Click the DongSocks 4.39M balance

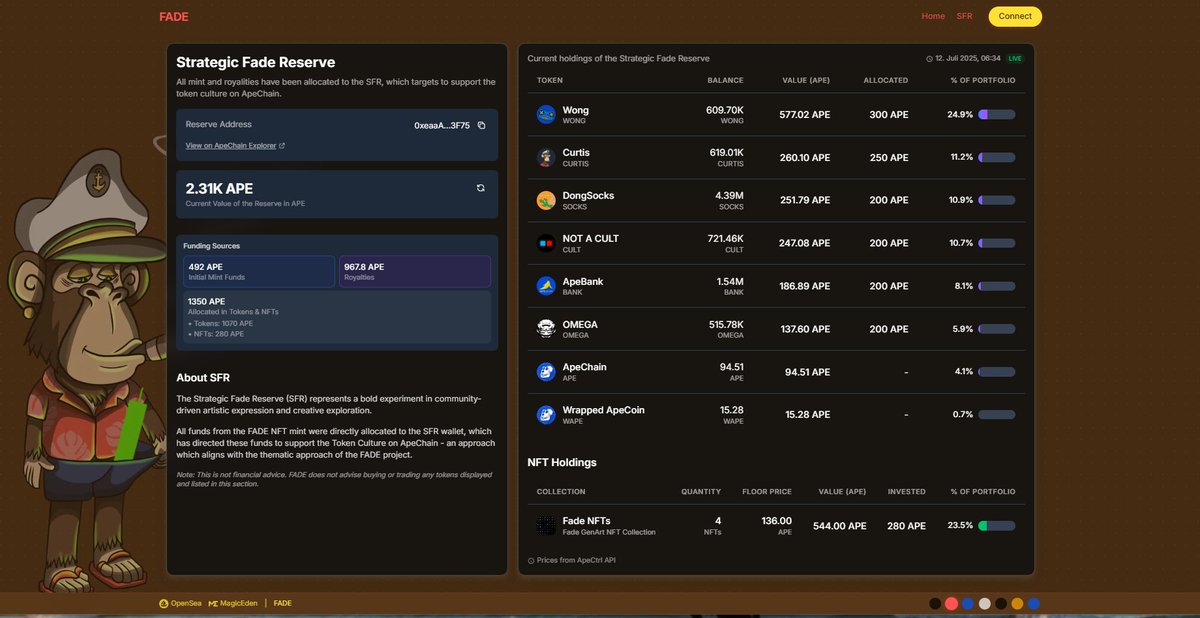pos(729,196)
